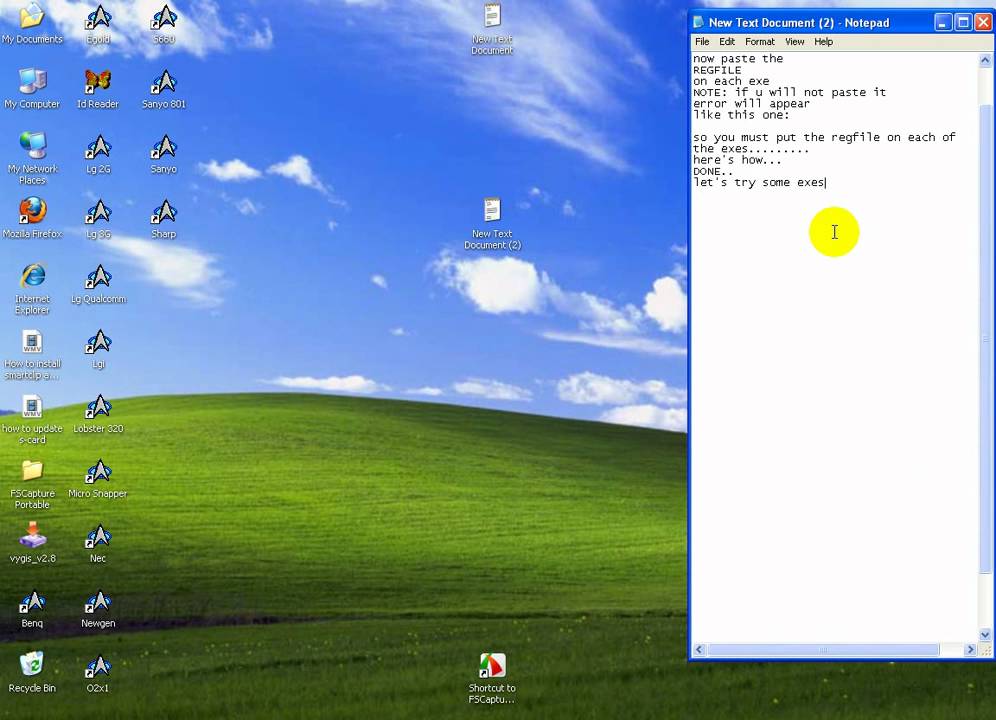996x720 pixels.
Task: Click the Lgi shortcut icon
Action: point(98,349)
